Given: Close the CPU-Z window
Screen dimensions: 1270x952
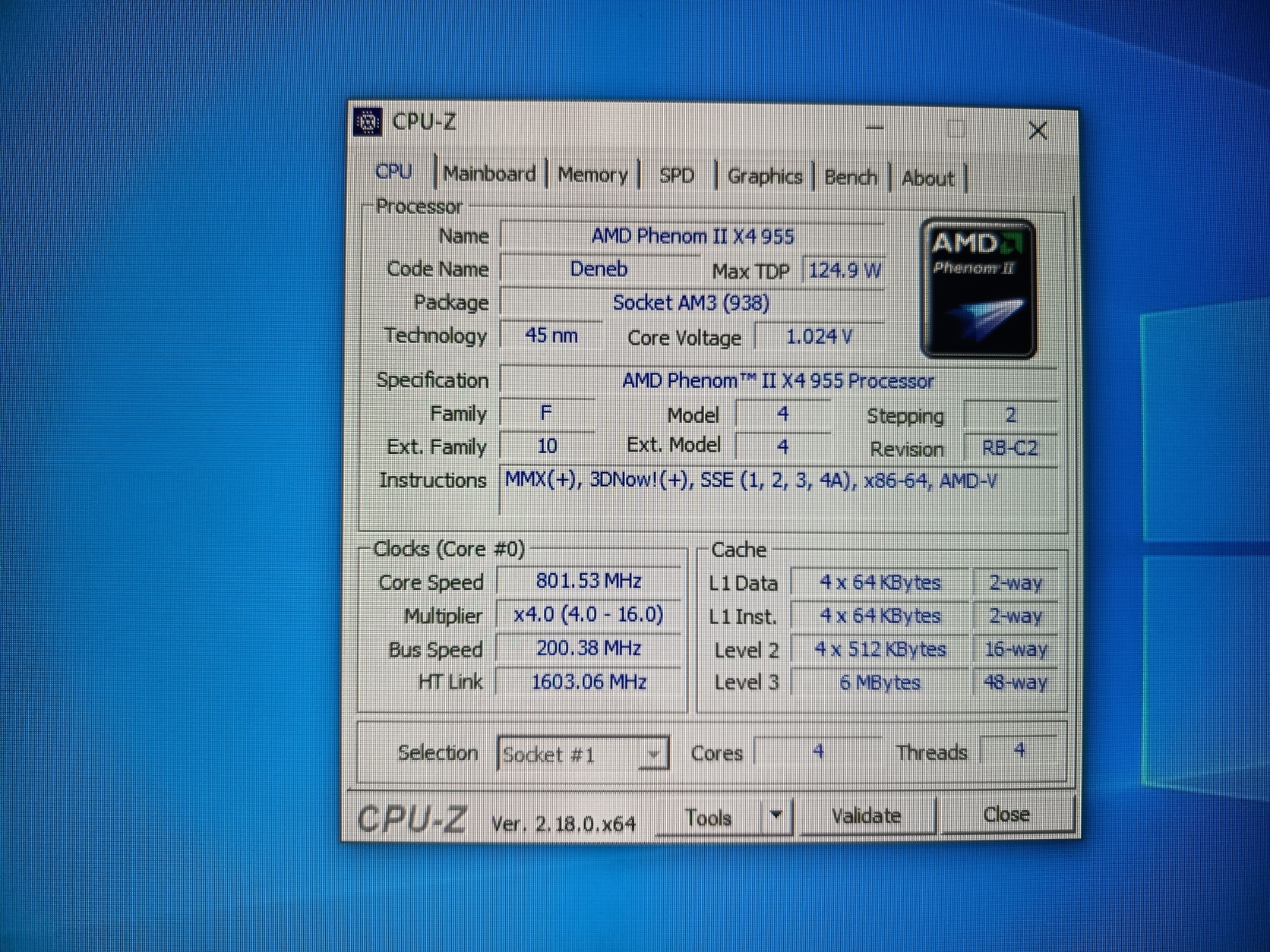Looking at the screenshot, I should (1038, 131).
